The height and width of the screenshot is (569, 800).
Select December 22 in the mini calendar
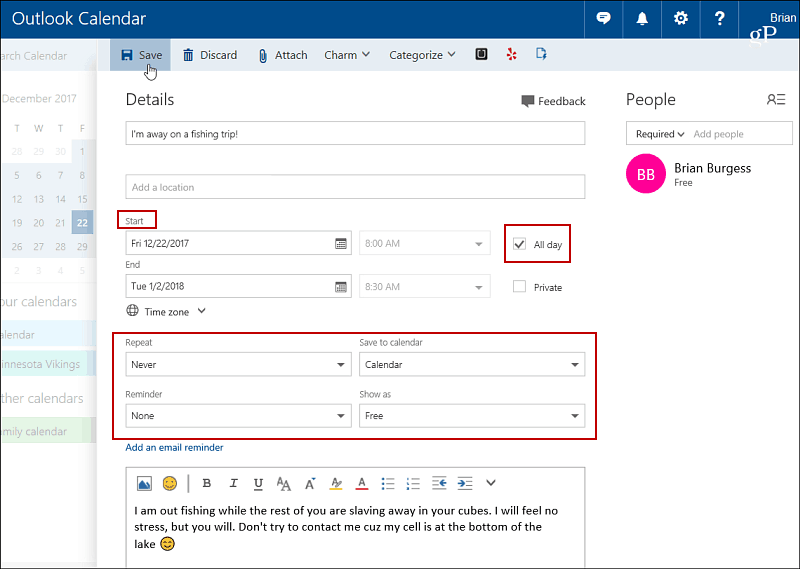point(82,222)
